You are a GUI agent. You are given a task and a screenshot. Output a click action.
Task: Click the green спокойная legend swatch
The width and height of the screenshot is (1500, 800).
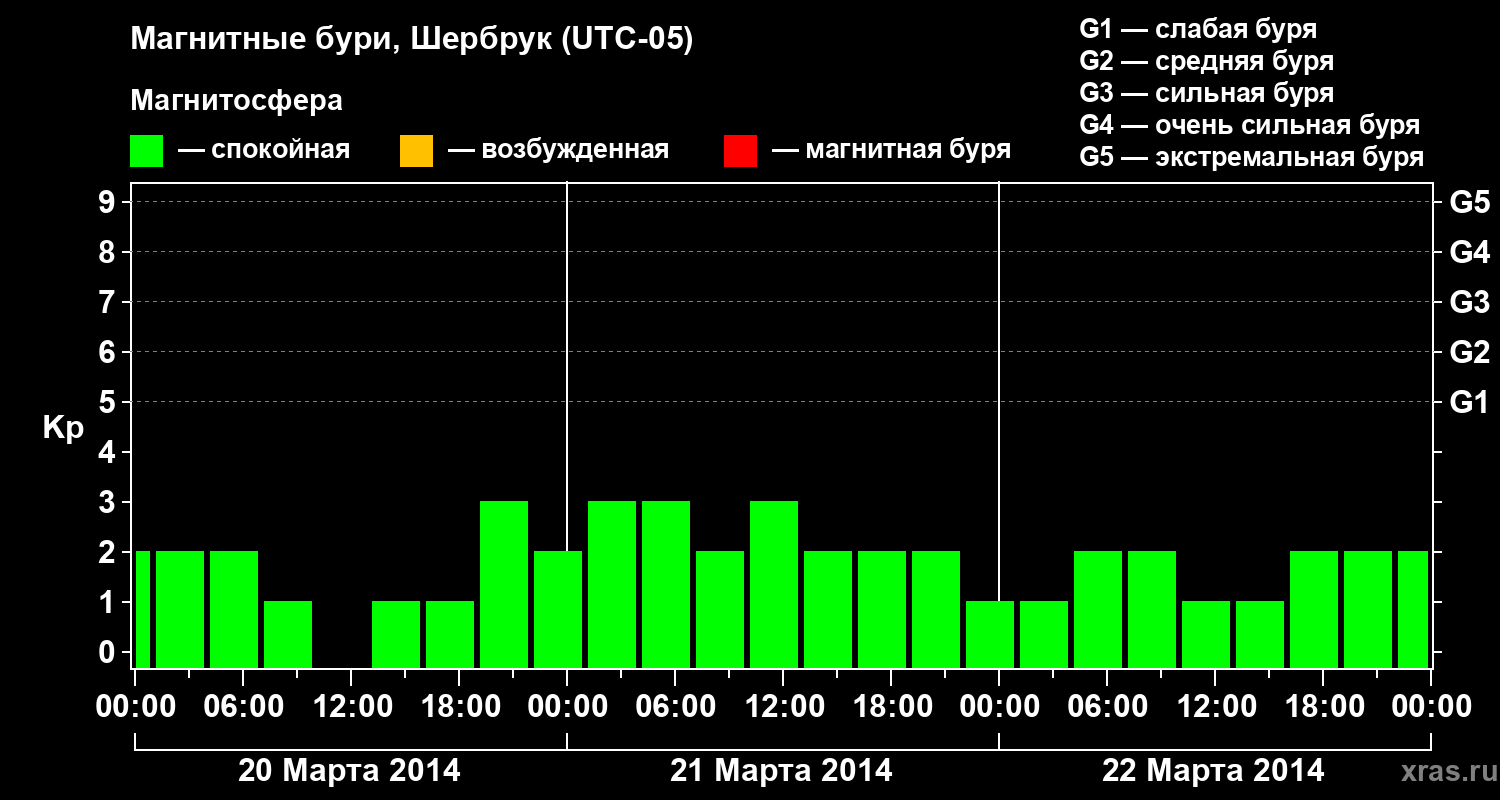147,151
